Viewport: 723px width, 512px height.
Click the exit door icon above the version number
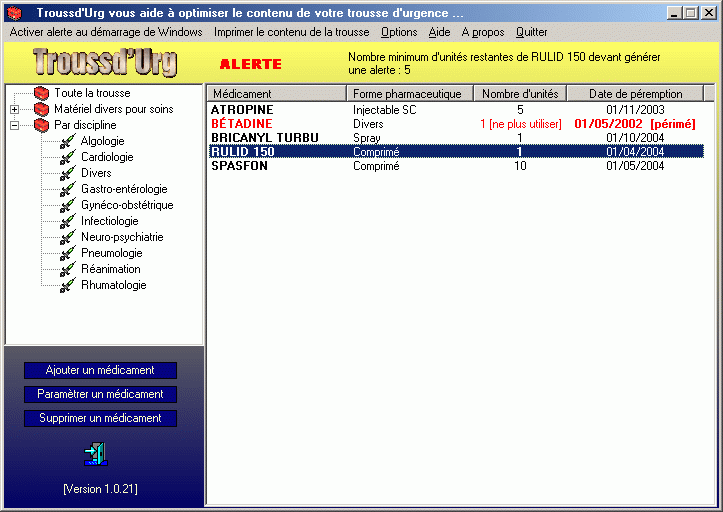96,454
